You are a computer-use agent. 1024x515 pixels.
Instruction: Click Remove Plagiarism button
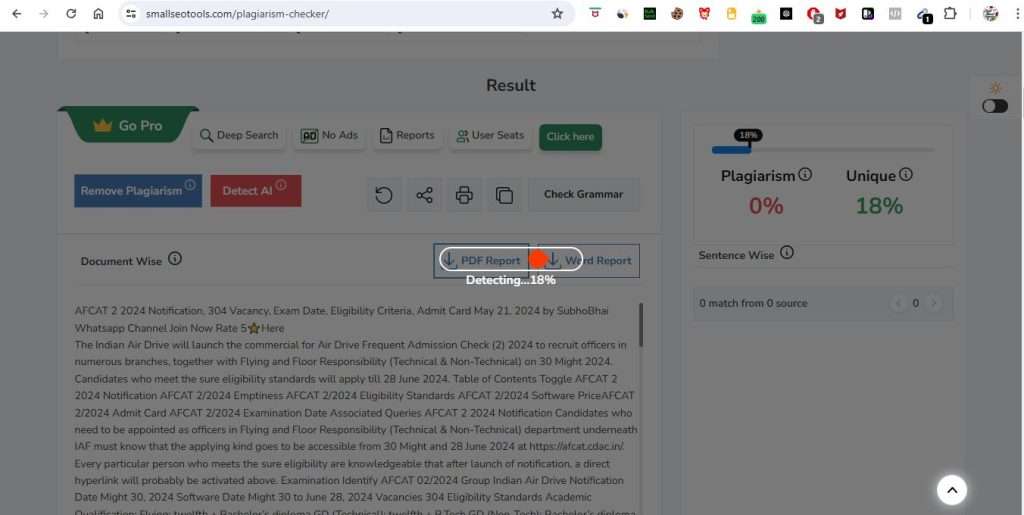(138, 191)
